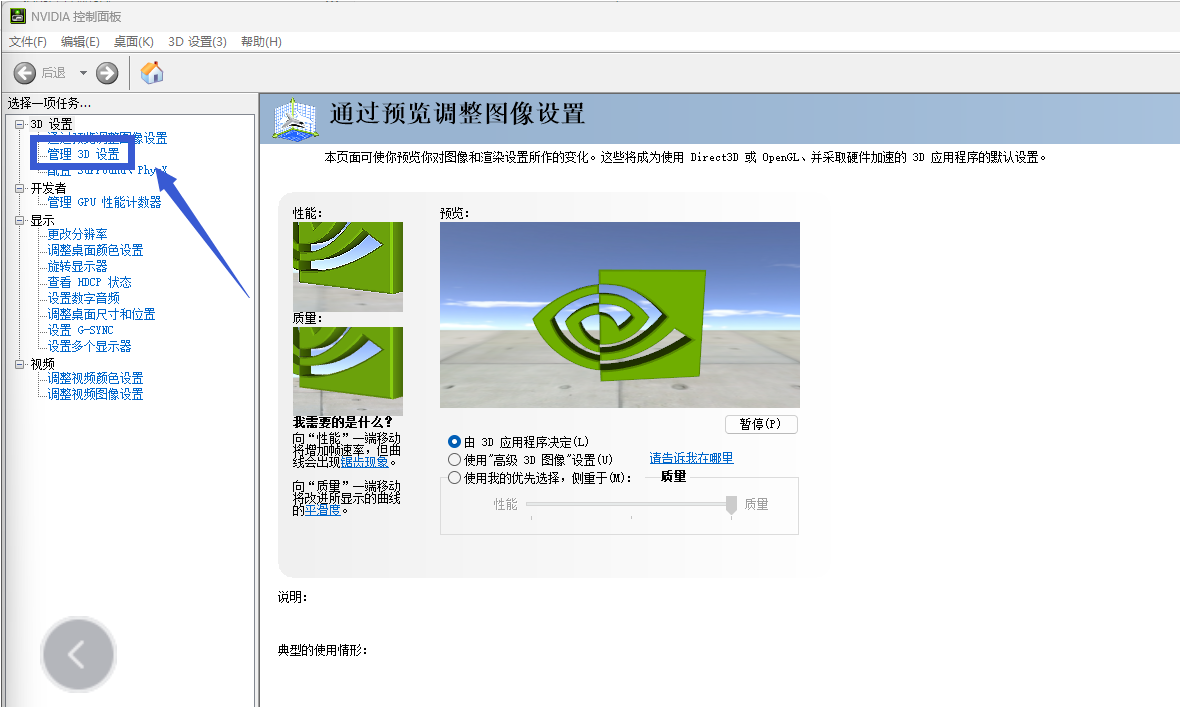This screenshot has width=1180, height=707.
Task: Open the 桌面(K) menu
Action: click(x=133, y=41)
